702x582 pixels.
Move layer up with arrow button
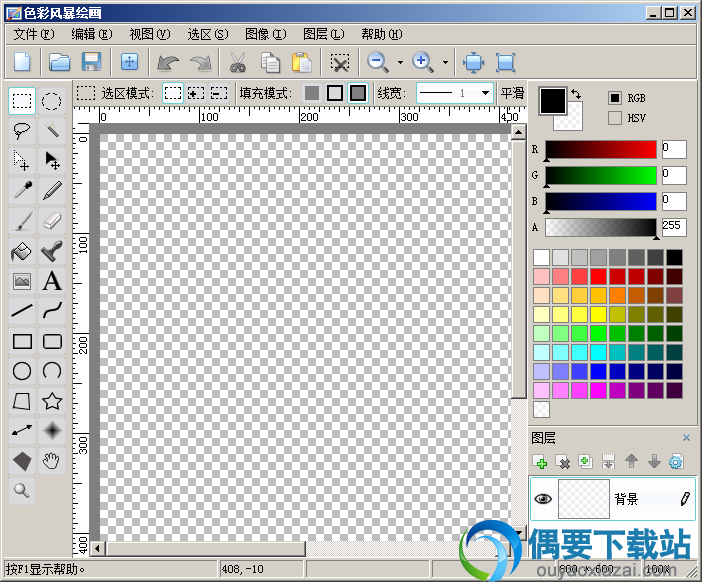(631, 462)
